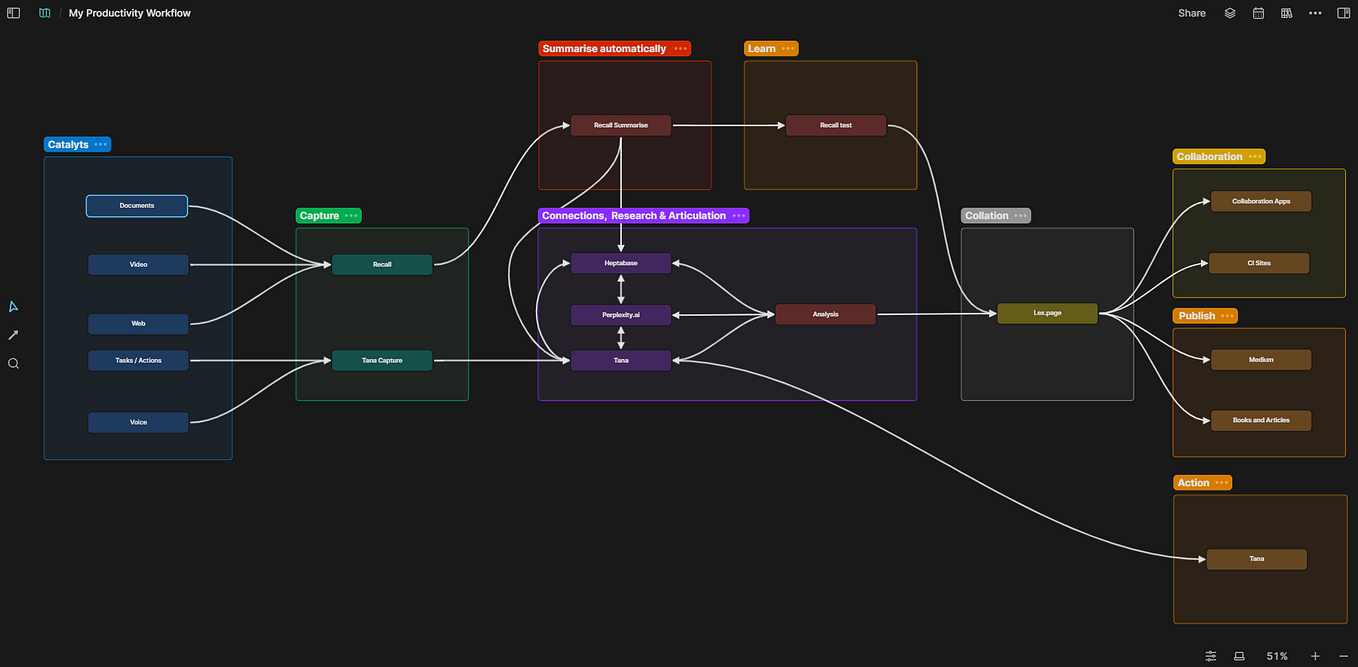The image size is (1358, 667).
Task: Open the Summarise automatically section menu
Action: tap(681, 48)
